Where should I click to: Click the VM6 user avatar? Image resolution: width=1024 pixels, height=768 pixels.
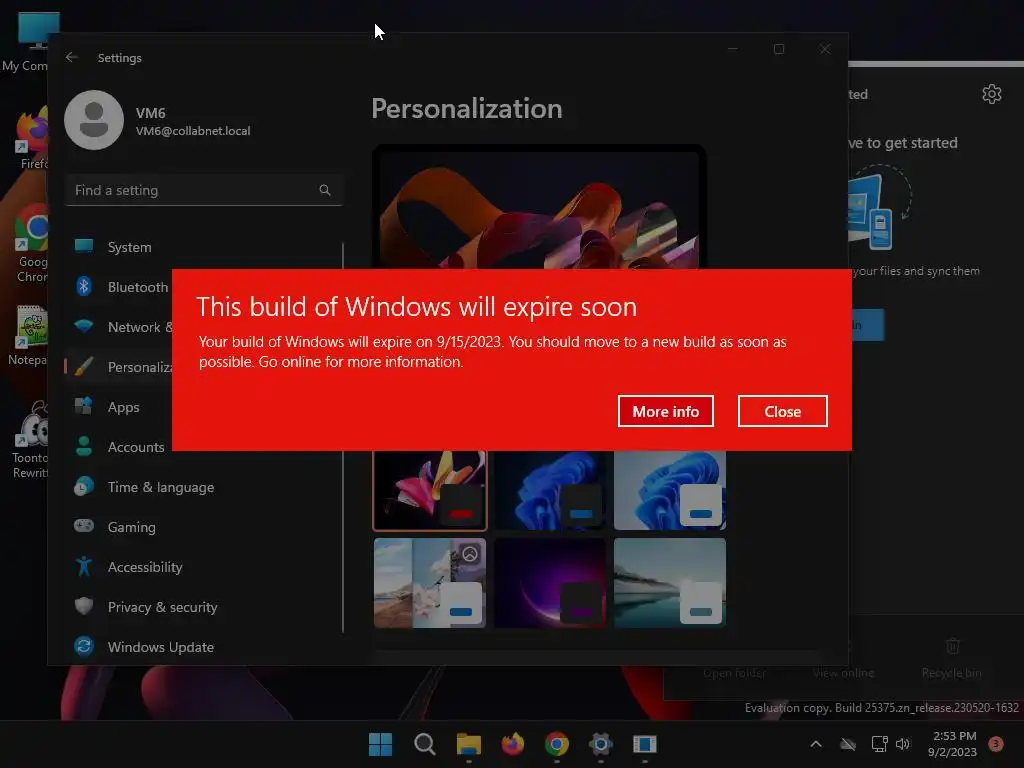tap(94, 120)
